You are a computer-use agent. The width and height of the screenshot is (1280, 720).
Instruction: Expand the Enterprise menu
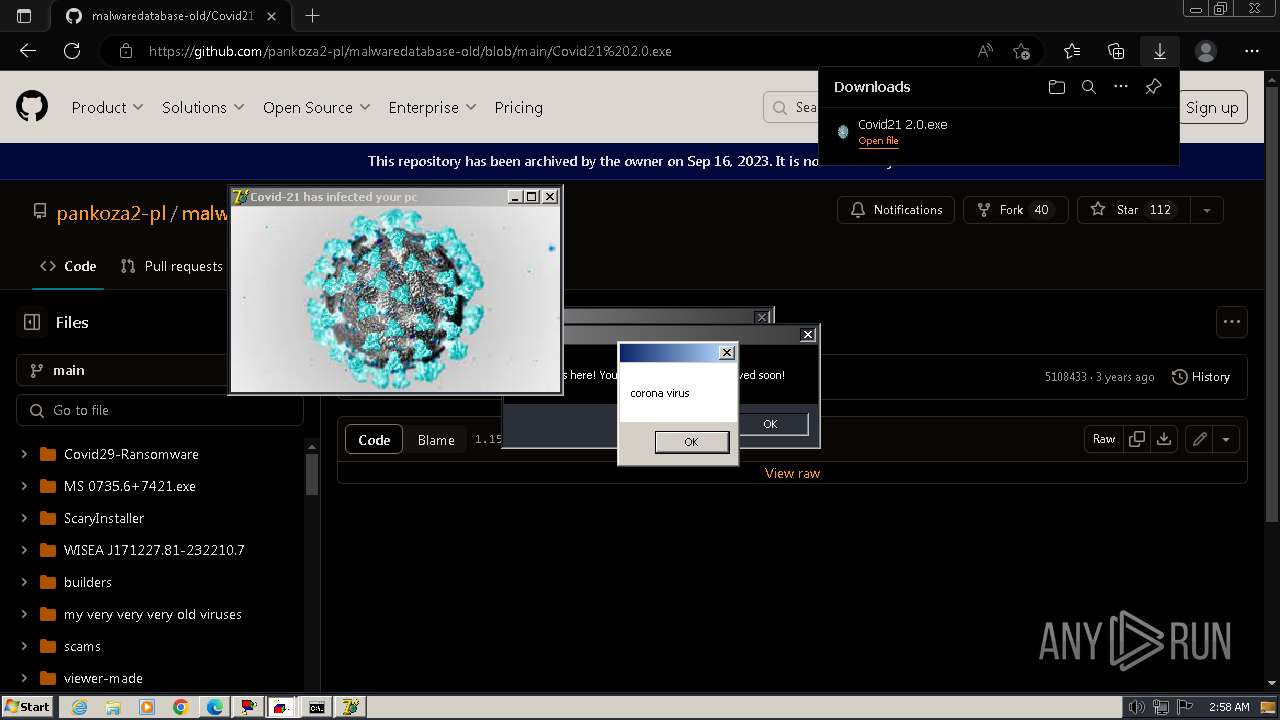coord(432,107)
